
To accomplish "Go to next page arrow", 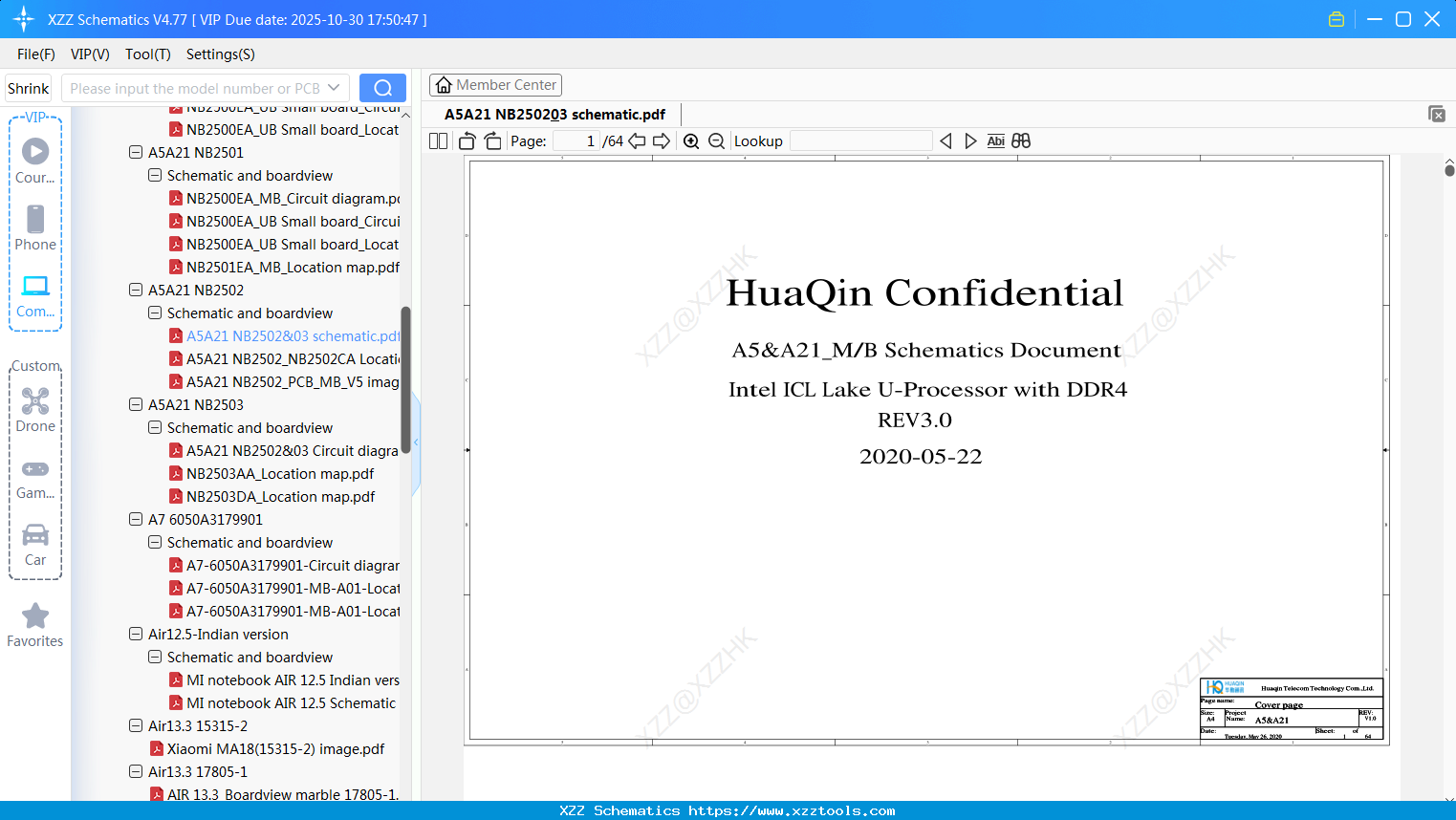I will 662,141.
